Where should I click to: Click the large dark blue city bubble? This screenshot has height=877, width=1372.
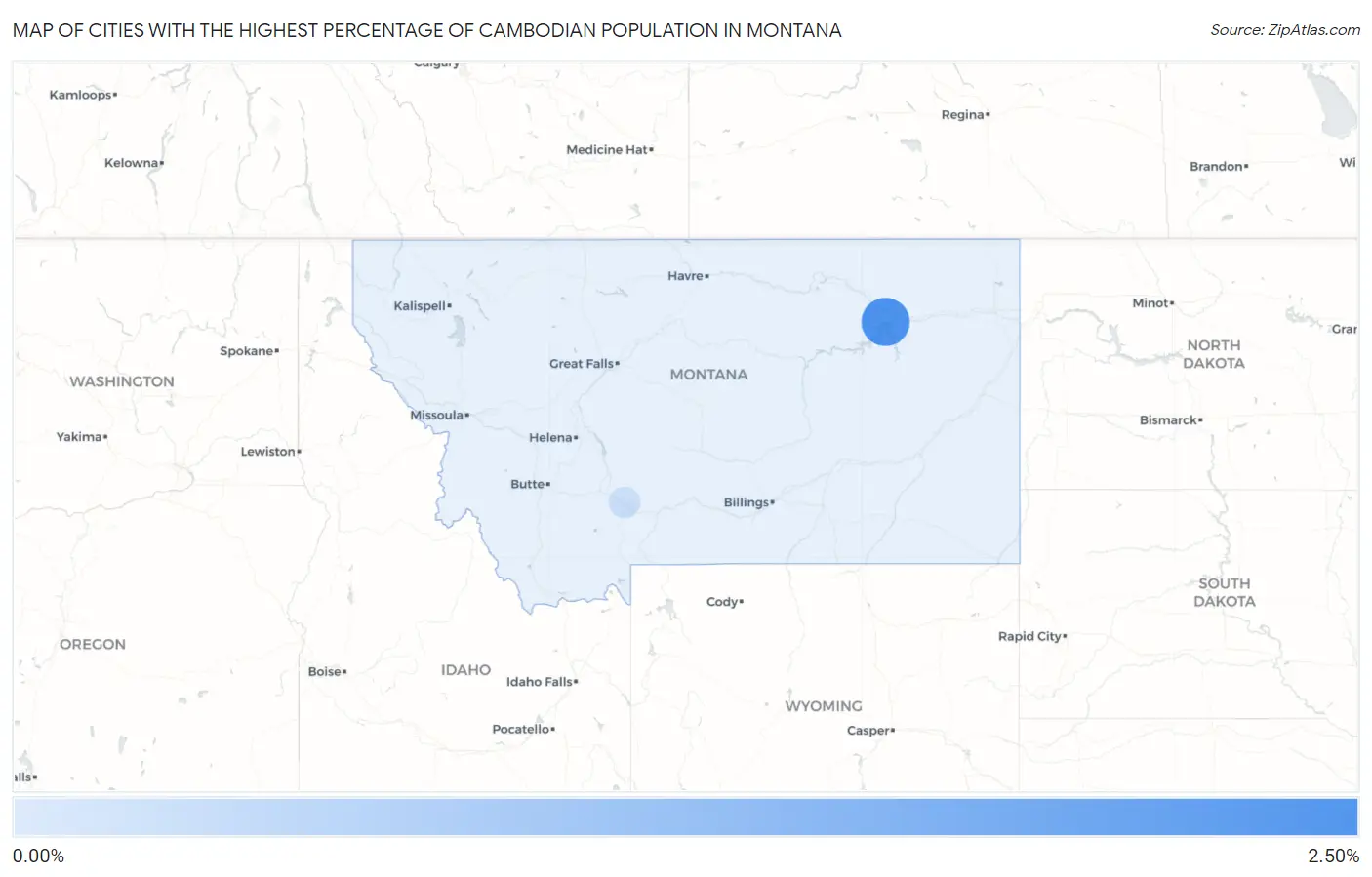tap(885, 322)
